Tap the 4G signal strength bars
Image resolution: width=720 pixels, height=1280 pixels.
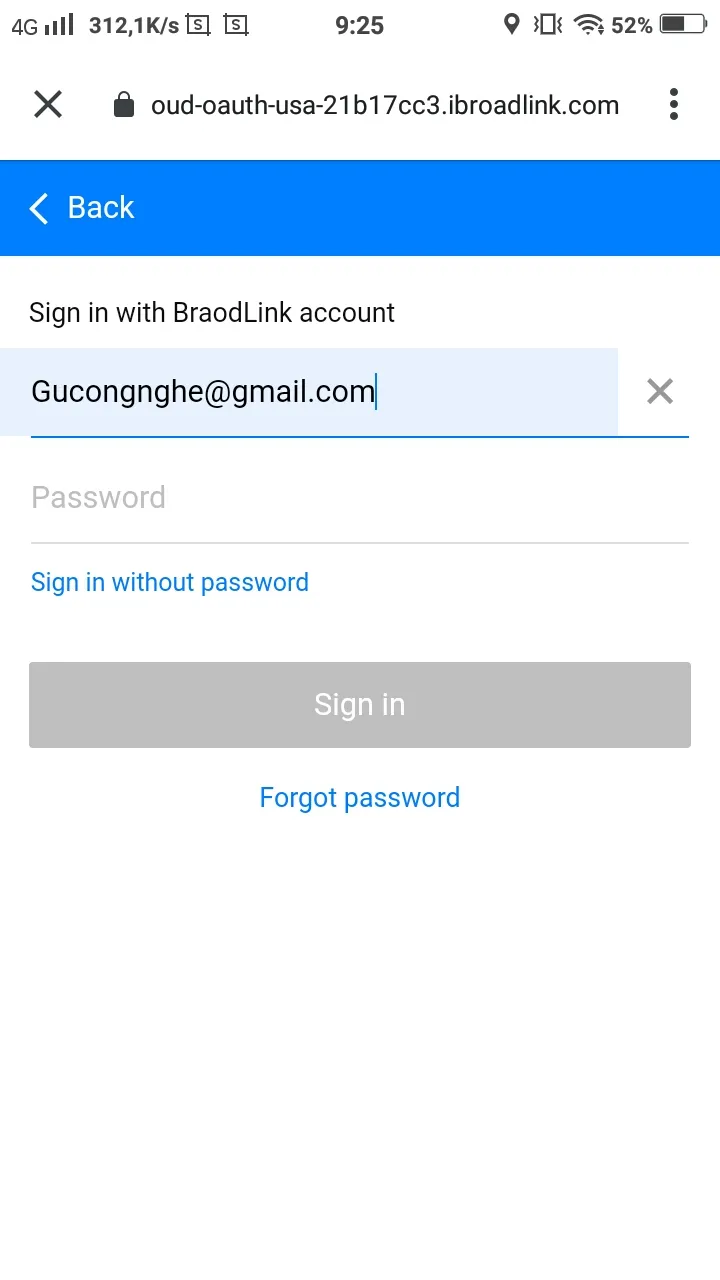[59, 25]
